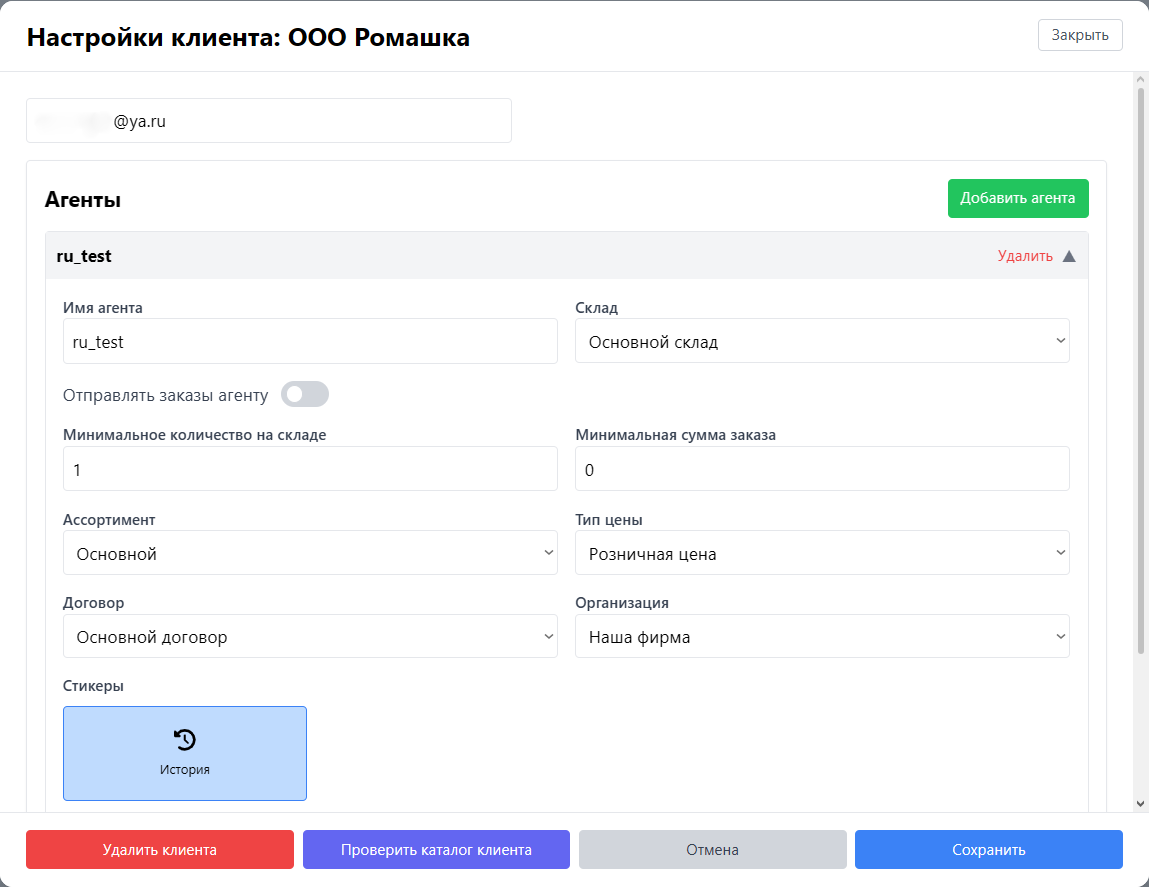1149x887 pixels.
Task: Open the Тип цены dropdown
Action: point(822,553)
